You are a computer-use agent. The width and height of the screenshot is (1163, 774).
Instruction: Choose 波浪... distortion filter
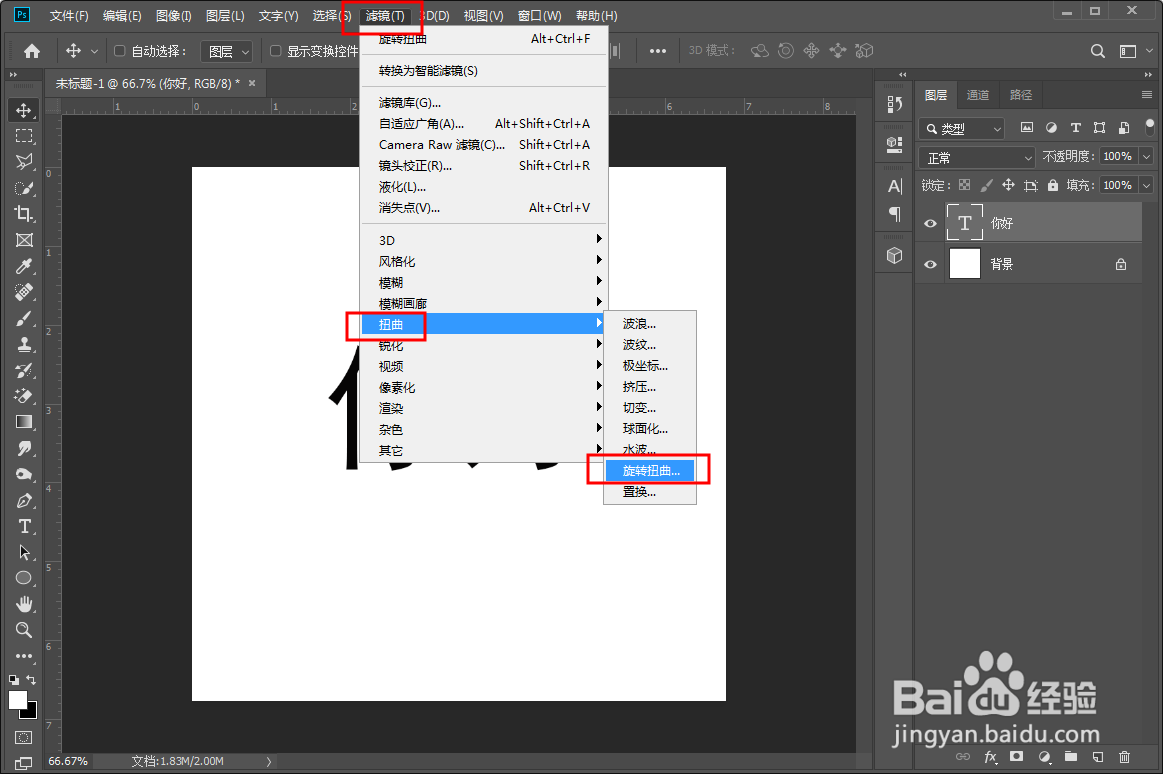(x=650, y=324)
